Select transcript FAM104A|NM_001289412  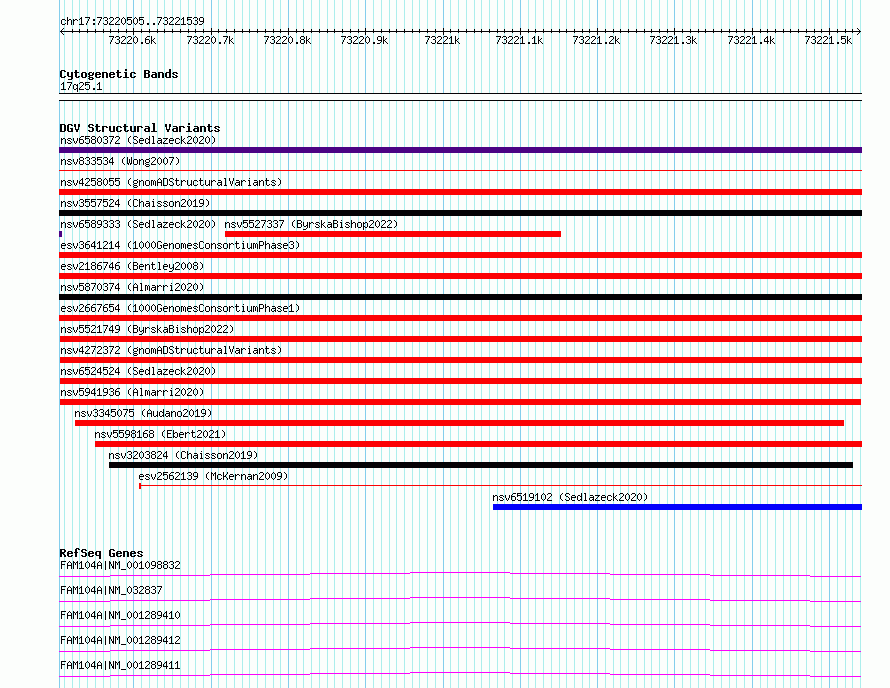click(120, 640)
